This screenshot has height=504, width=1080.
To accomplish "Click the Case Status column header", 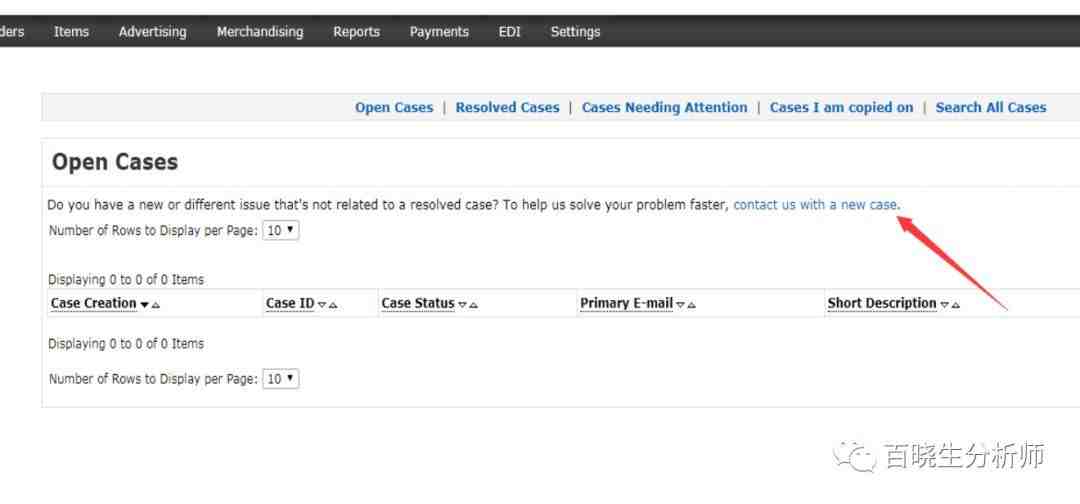I will [418, 304].
